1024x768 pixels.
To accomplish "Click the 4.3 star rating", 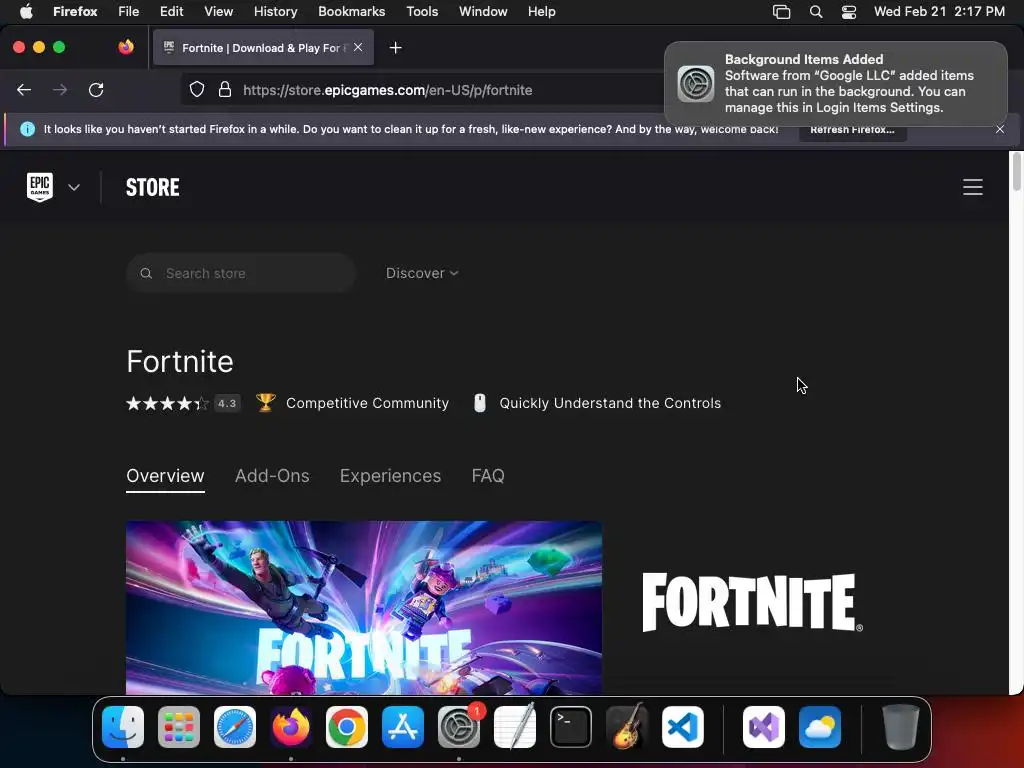I will coord(183,403).
